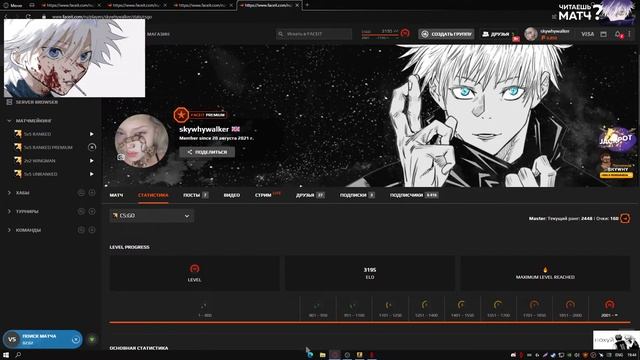This screenshot has height=360, width=640.
Task: Click the 3195 ELO value
Action: pyautogui.click(x=369, y=270)
